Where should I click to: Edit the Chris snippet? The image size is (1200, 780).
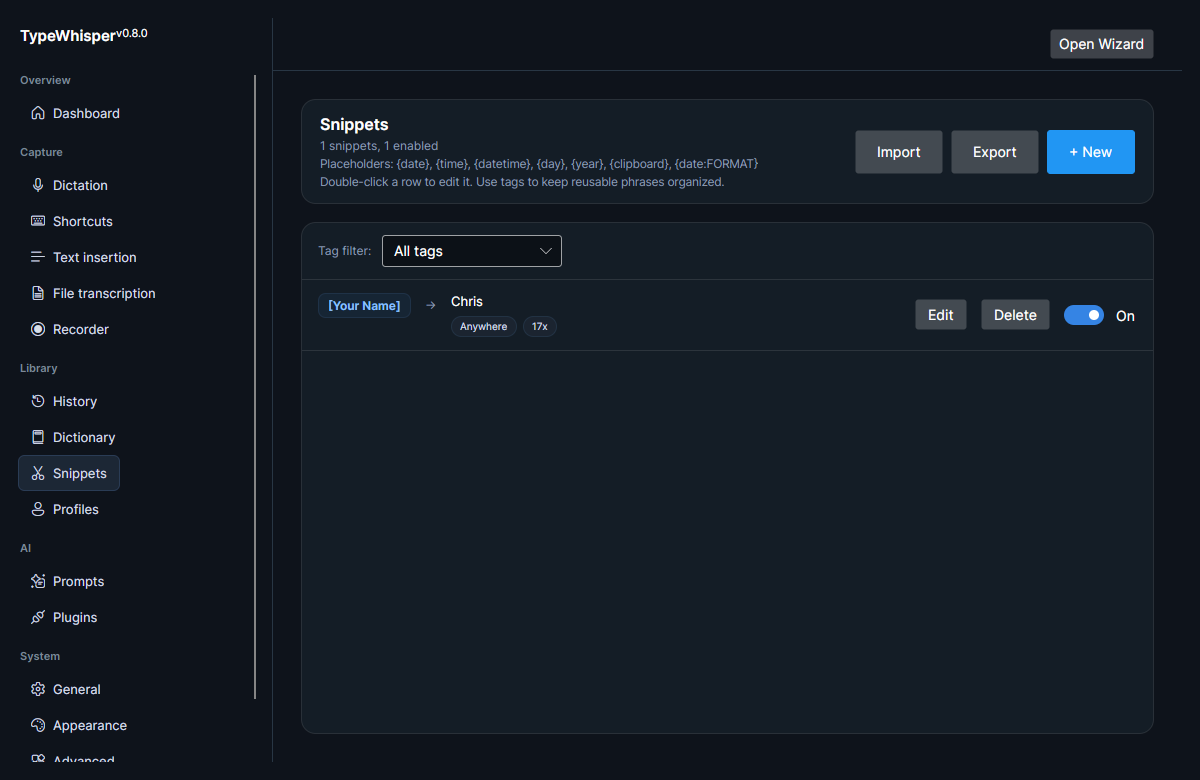pyautogui.click(x=940, y=315)
